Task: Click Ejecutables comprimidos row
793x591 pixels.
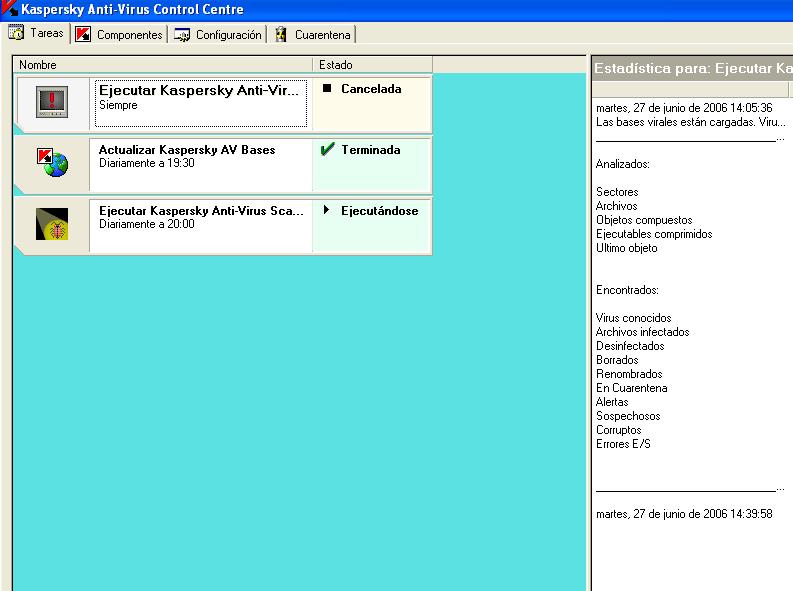Action: click(654, 234)
